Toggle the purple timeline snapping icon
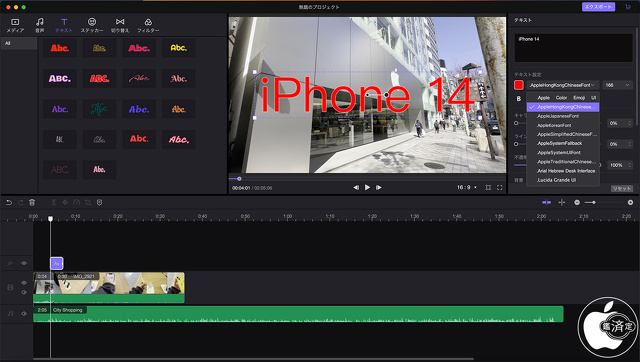This screenshot has height=362, width=640. click(547, 202)
